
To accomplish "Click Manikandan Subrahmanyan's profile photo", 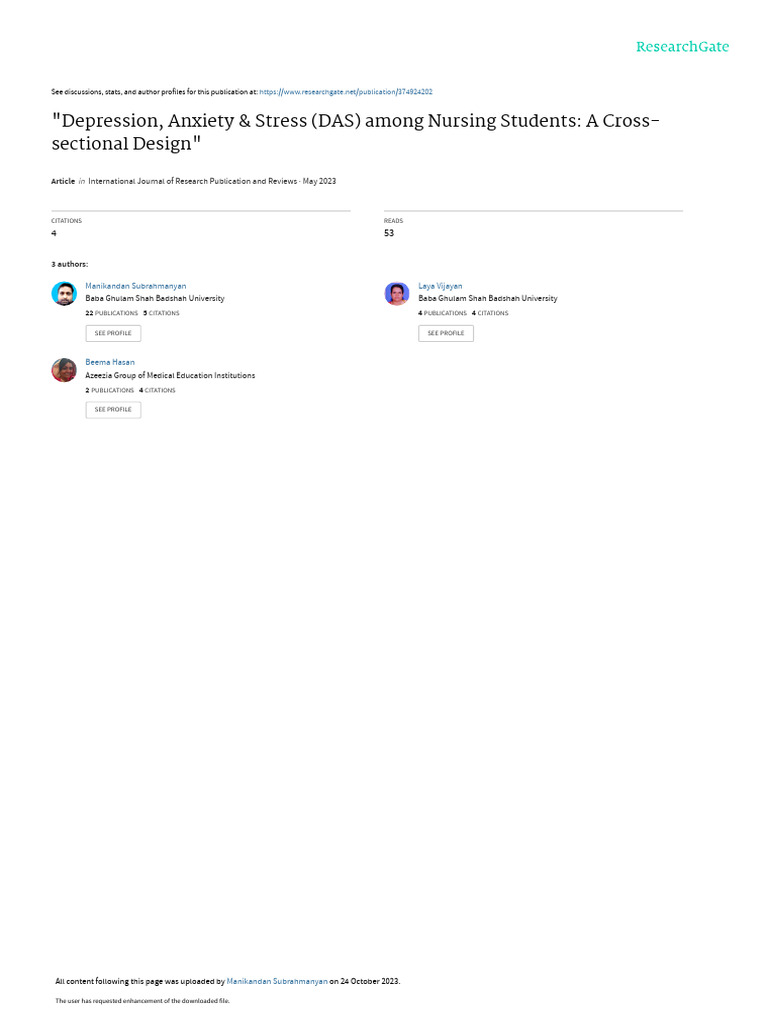I will click(64, 294).
